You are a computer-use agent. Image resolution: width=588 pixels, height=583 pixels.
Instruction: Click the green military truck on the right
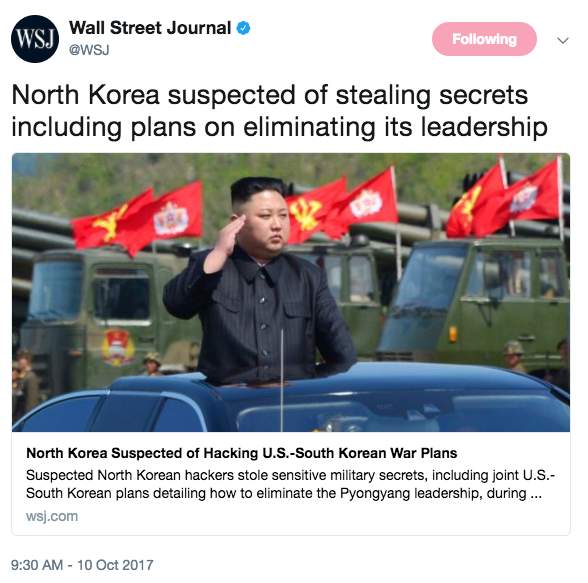(476, 300)
